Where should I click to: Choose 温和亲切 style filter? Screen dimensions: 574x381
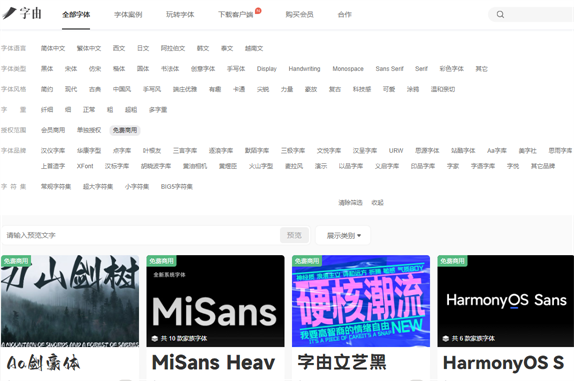(x=443, y=89)
